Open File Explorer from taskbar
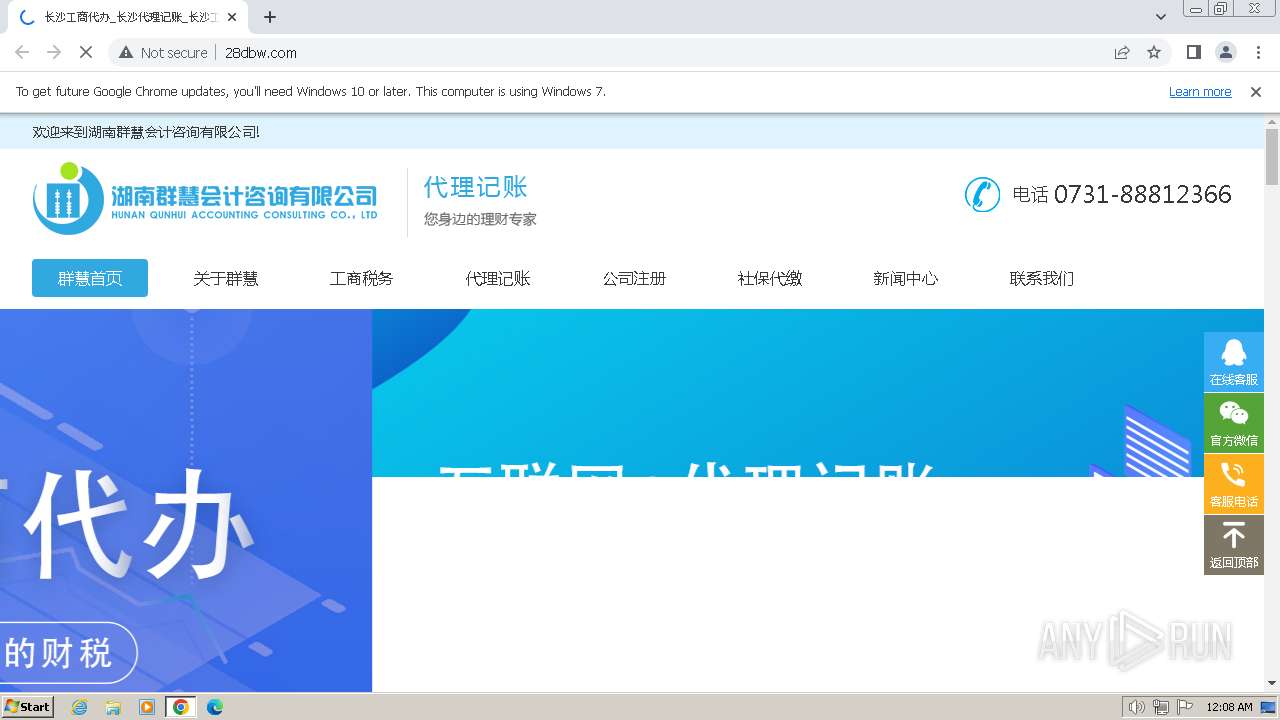This screenshot has width=1280, height=720. (113, 707)
